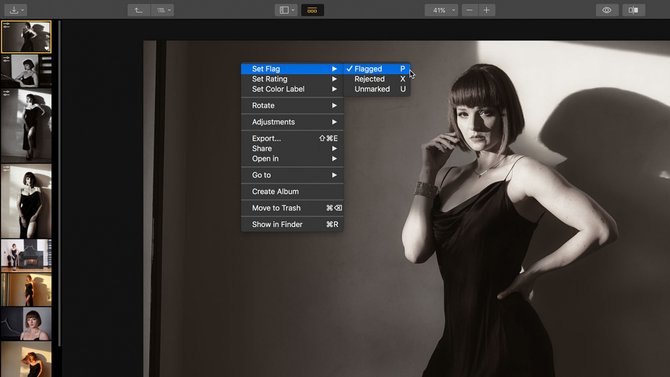
Task: Toggle the before/after compare button
Action: tap(633, 10)
